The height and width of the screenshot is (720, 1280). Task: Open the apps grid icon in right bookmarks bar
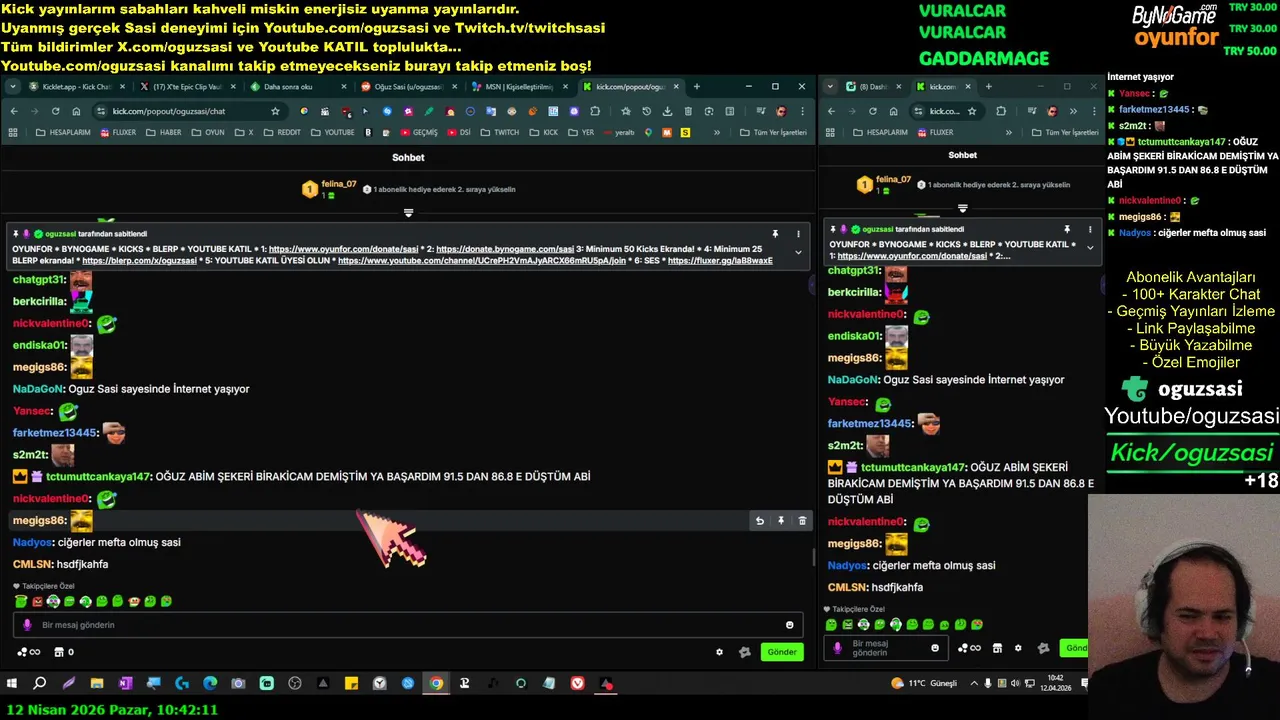tap(831, 132)
